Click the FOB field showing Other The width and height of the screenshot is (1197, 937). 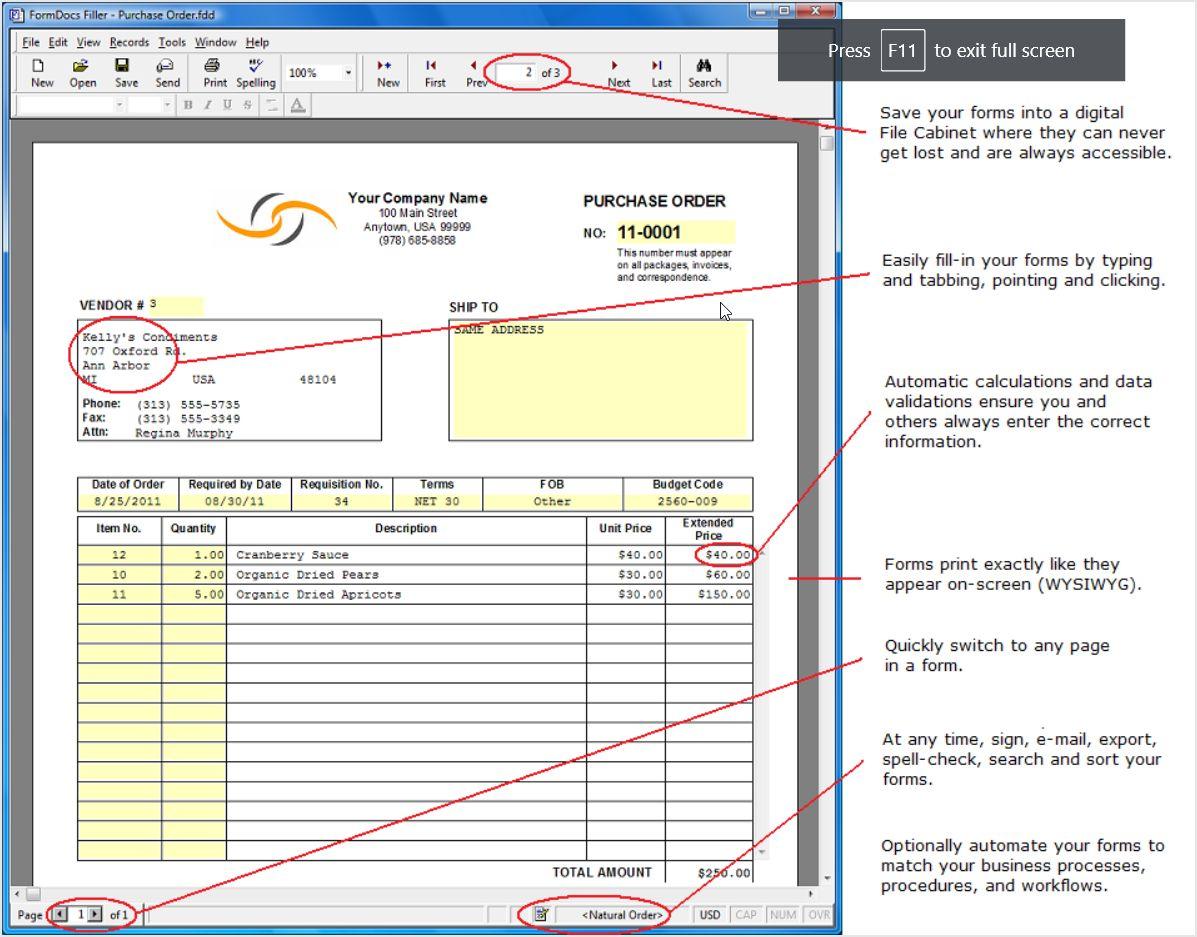[x=552, y=502]
